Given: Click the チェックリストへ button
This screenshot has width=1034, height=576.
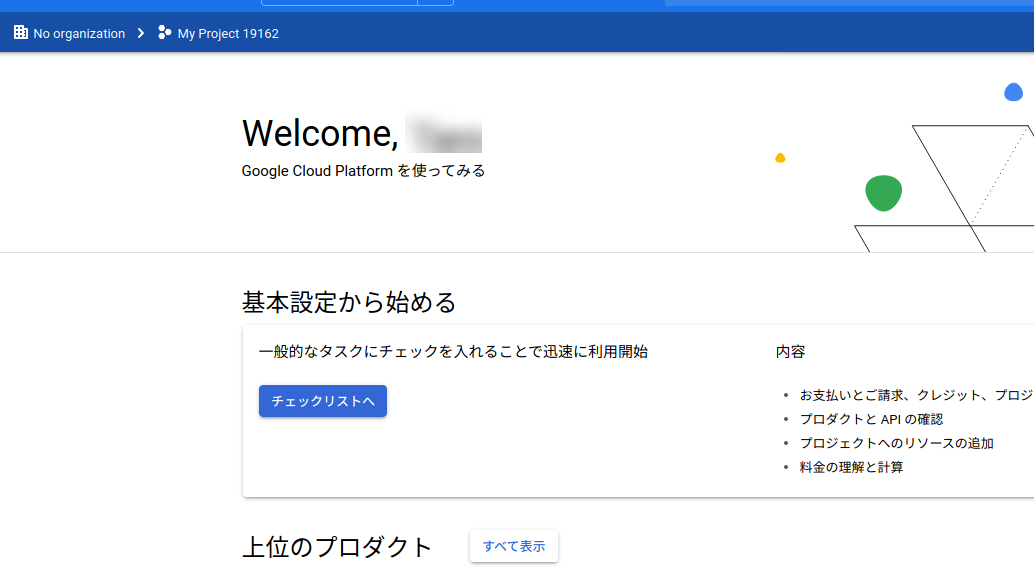Looking at the screenshot, I should (x=322, y=400).
